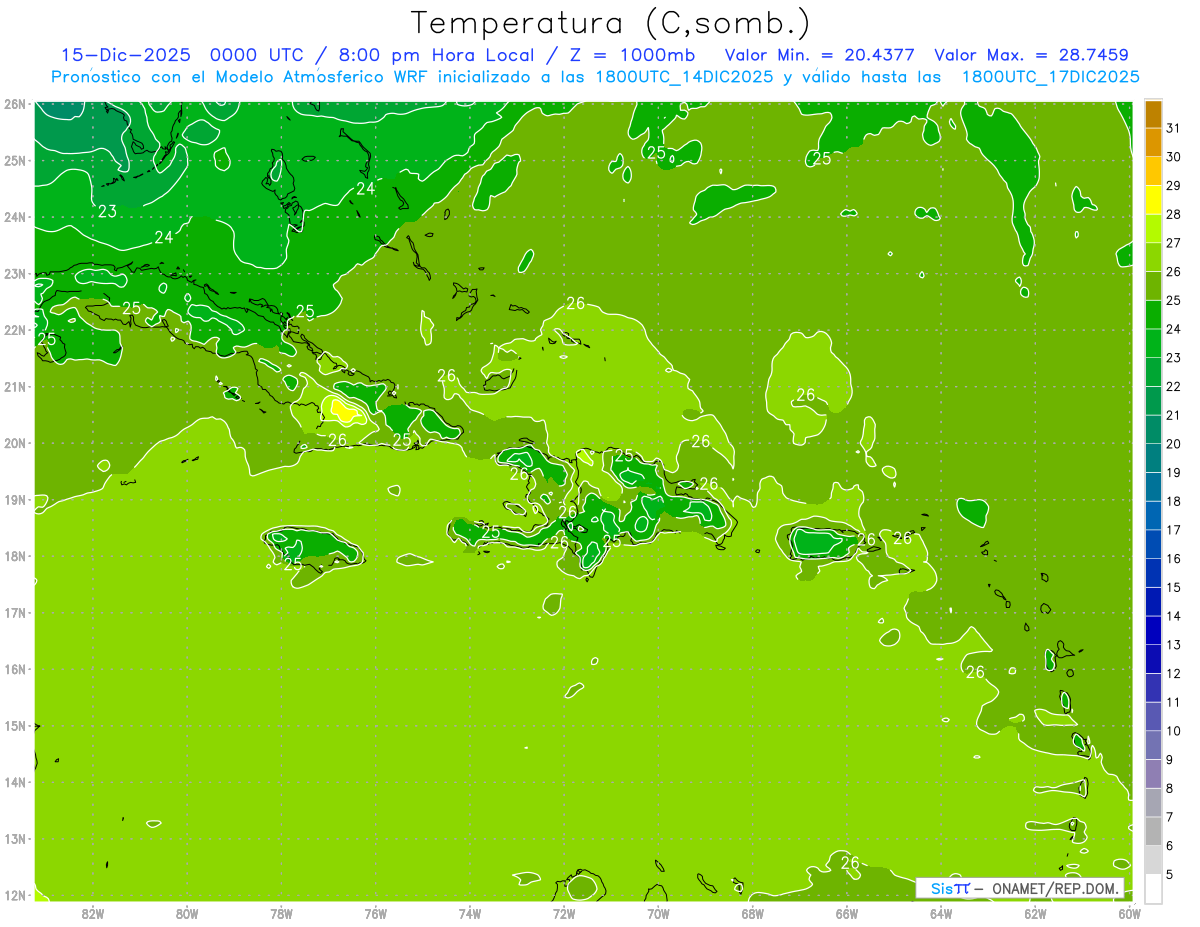Click the "Valor Max. = 28.7459" value
This screenshot has height=927, width=1200.
click(x=1032, y=55)
